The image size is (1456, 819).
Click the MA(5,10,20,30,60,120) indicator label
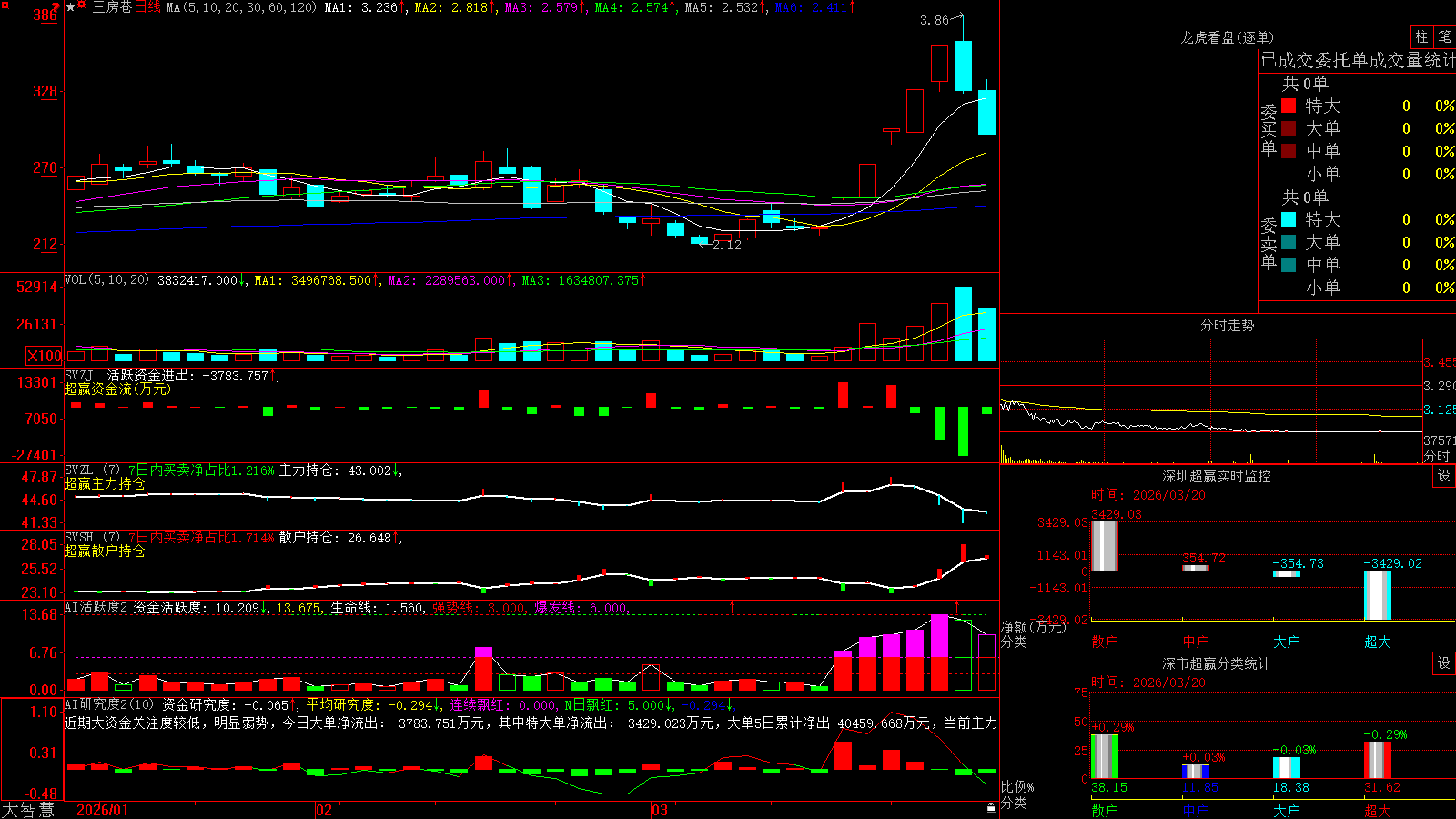(x=241, y=7)
